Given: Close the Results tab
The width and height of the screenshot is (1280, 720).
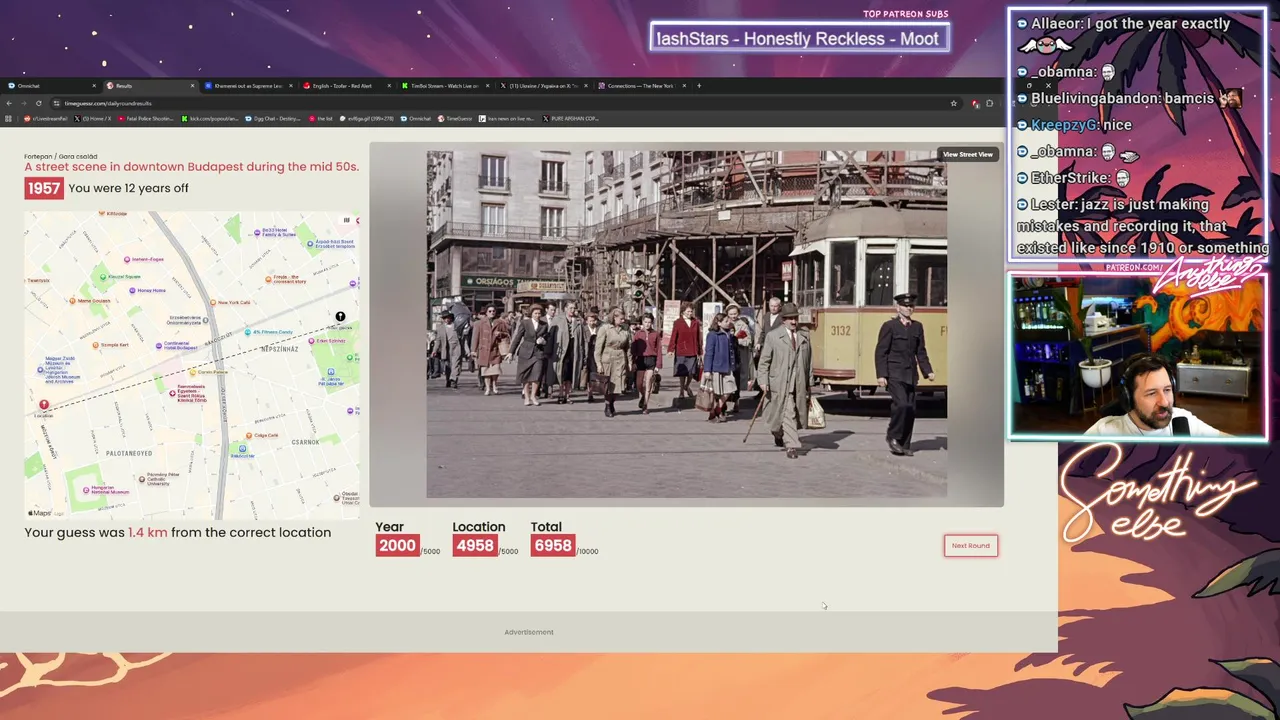Looking at the screenshot, I should coord(192,86).
